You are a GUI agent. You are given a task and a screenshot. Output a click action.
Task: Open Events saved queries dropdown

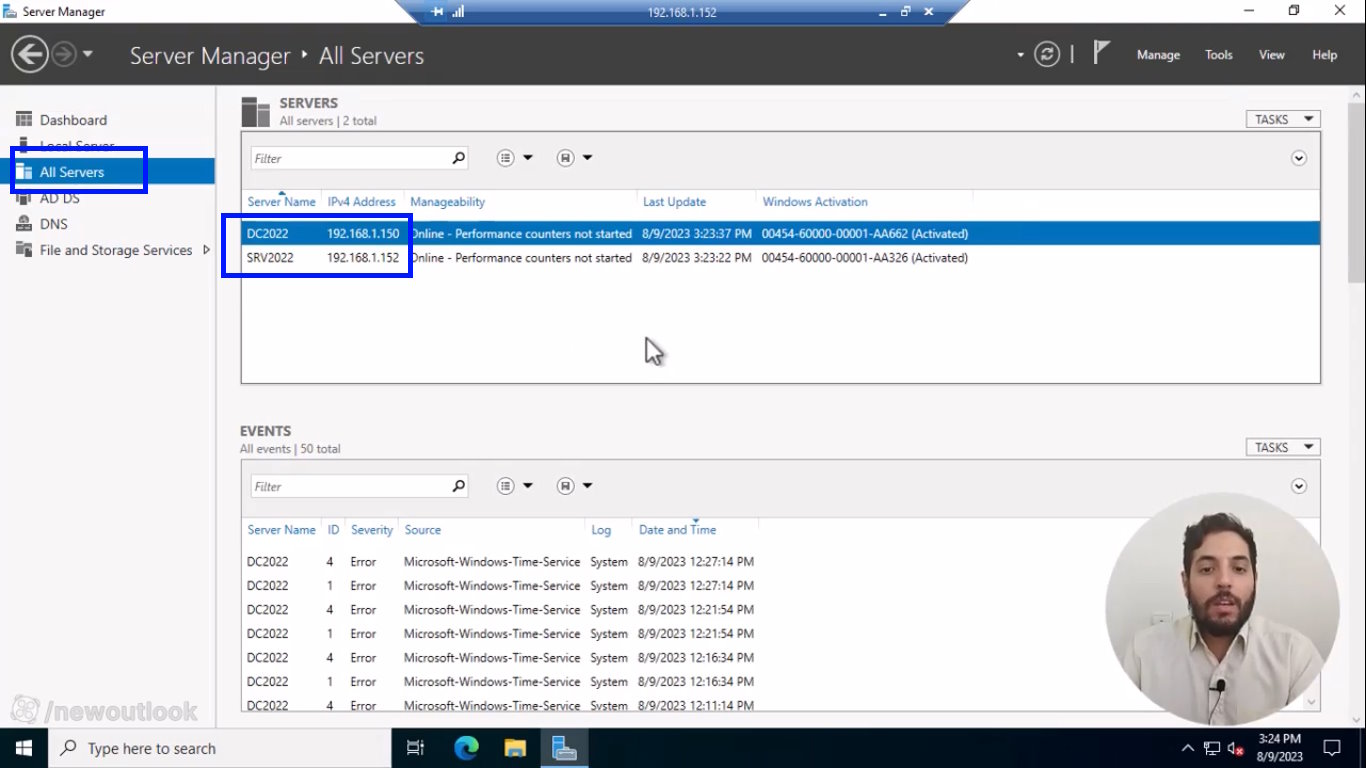point(575,486)
